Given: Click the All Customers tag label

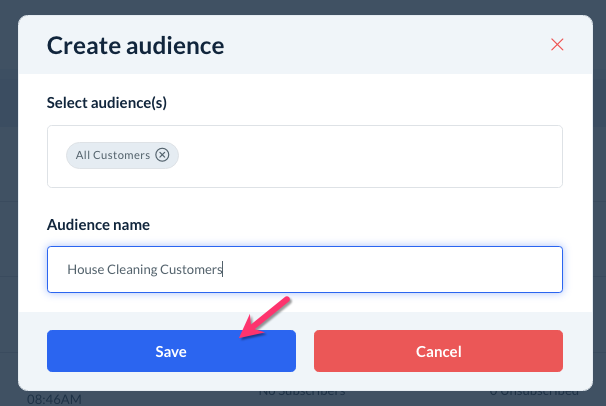Looking at the screenshot, I should point(113,155).
